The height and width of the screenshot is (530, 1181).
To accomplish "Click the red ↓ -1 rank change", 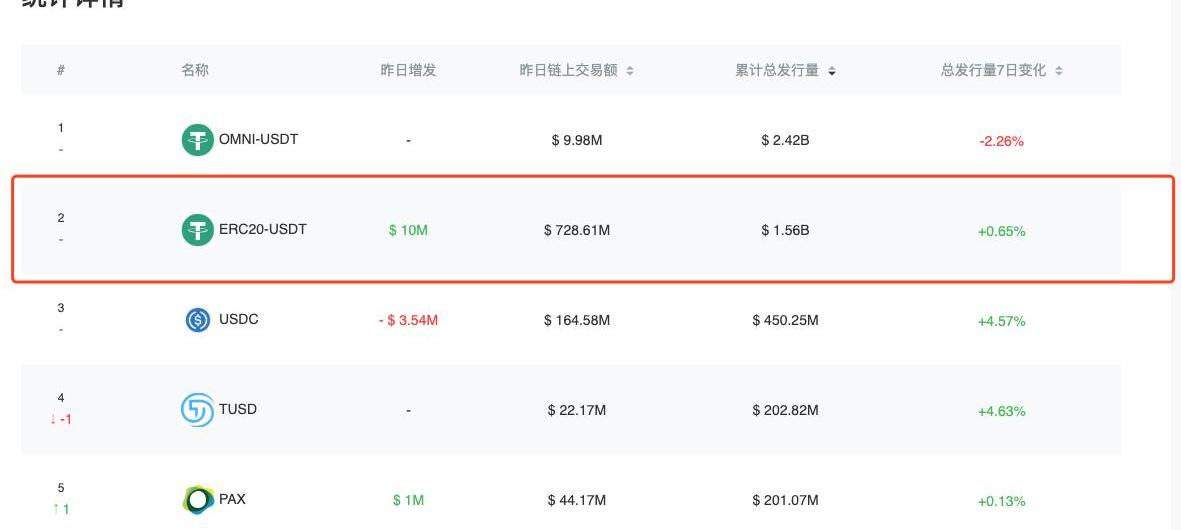I will coord(61,419).
